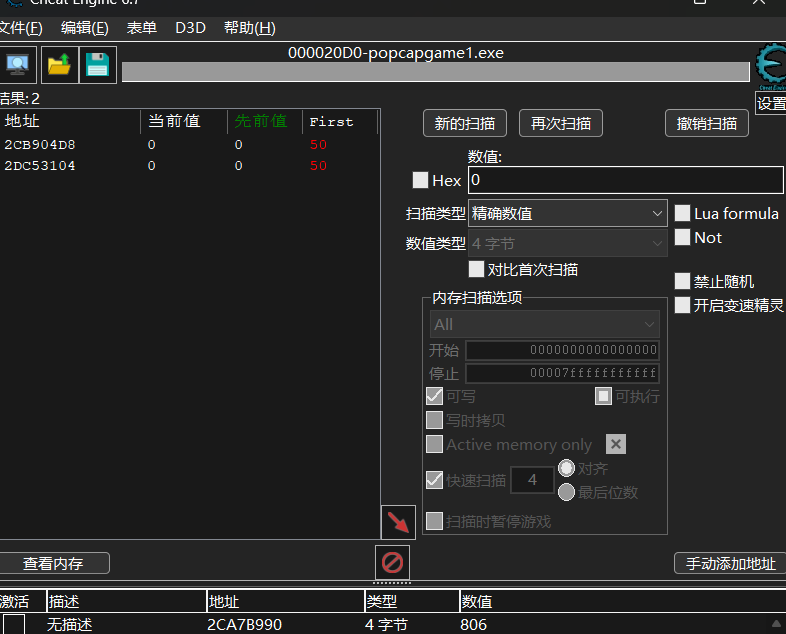Image resolution: width=786 pixels, height=634 pixels.
Task: Click First value 50 for address 2DC53104
Action: (318, 166)
